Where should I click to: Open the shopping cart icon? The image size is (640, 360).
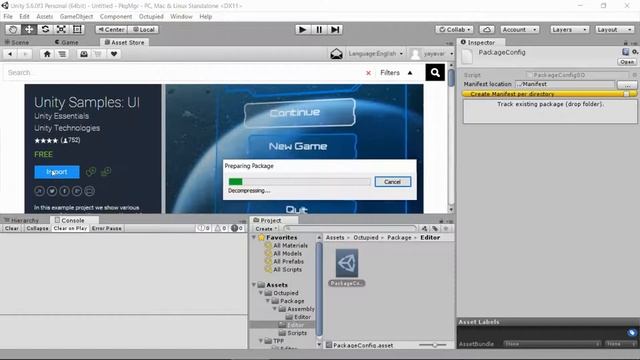pos(98,54)
